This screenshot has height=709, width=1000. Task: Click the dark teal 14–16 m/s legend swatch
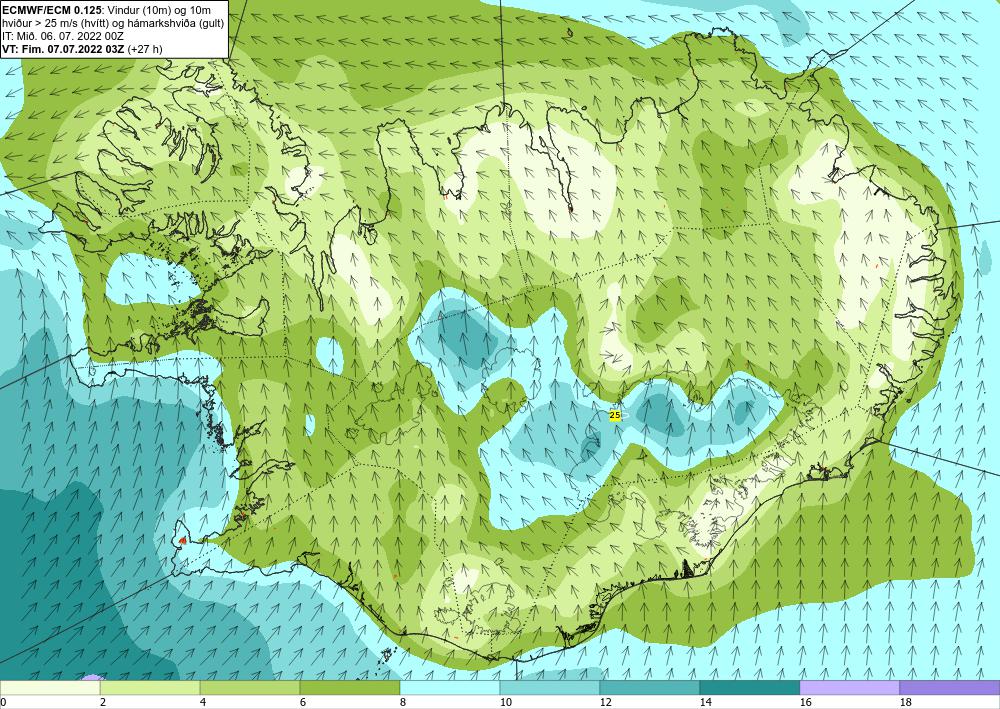[x=750, y=687]
